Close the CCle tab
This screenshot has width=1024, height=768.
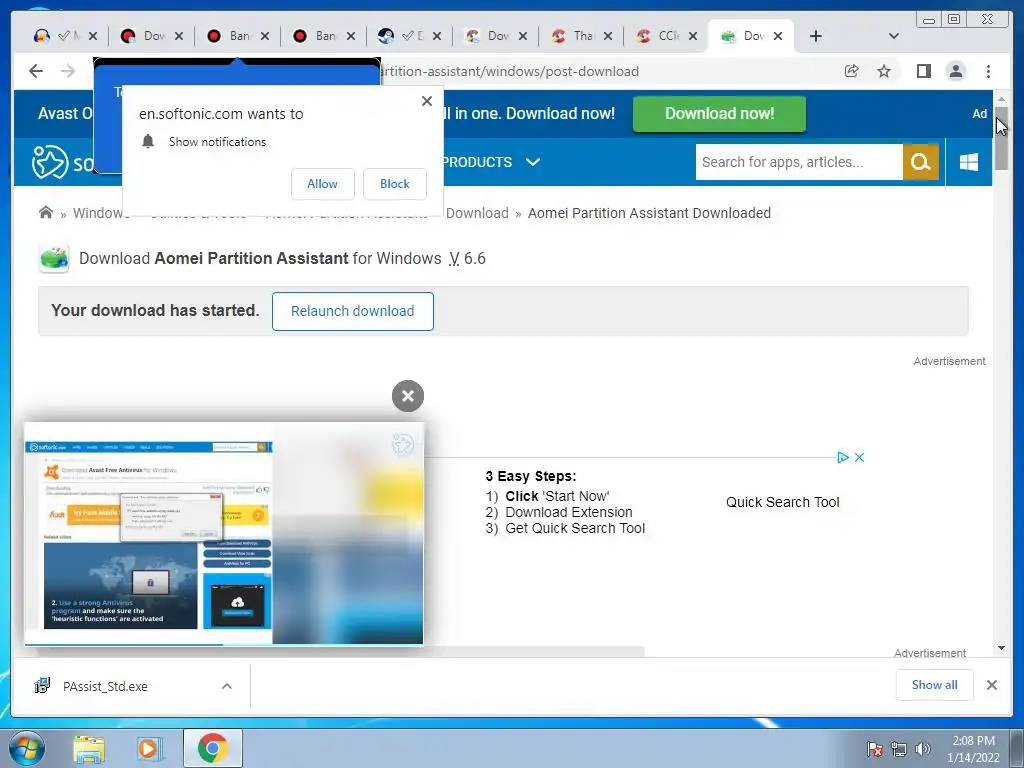click(693, 36)
